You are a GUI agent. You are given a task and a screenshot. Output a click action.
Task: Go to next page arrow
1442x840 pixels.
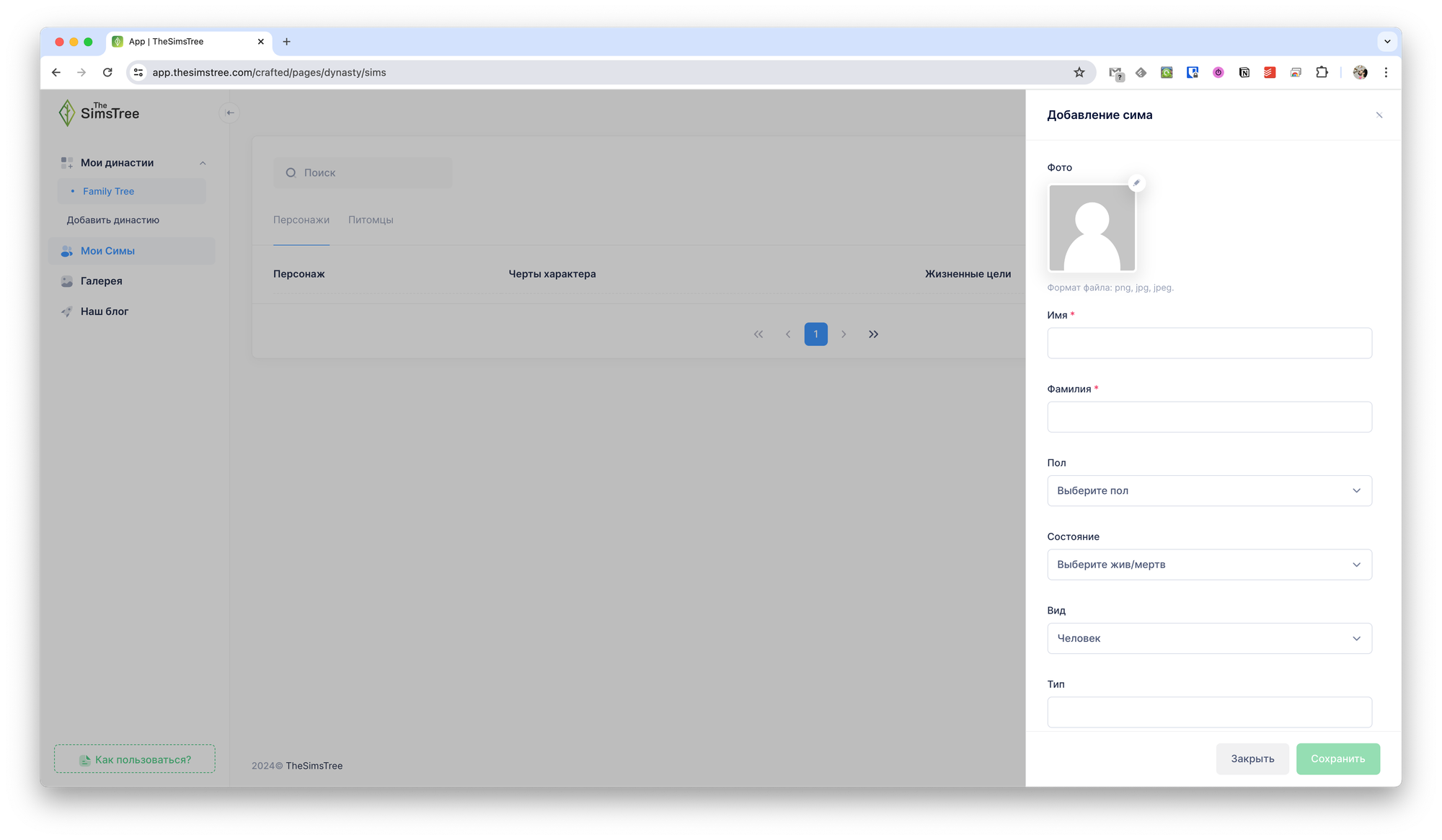pyautogui.click(x=844, y=334)
